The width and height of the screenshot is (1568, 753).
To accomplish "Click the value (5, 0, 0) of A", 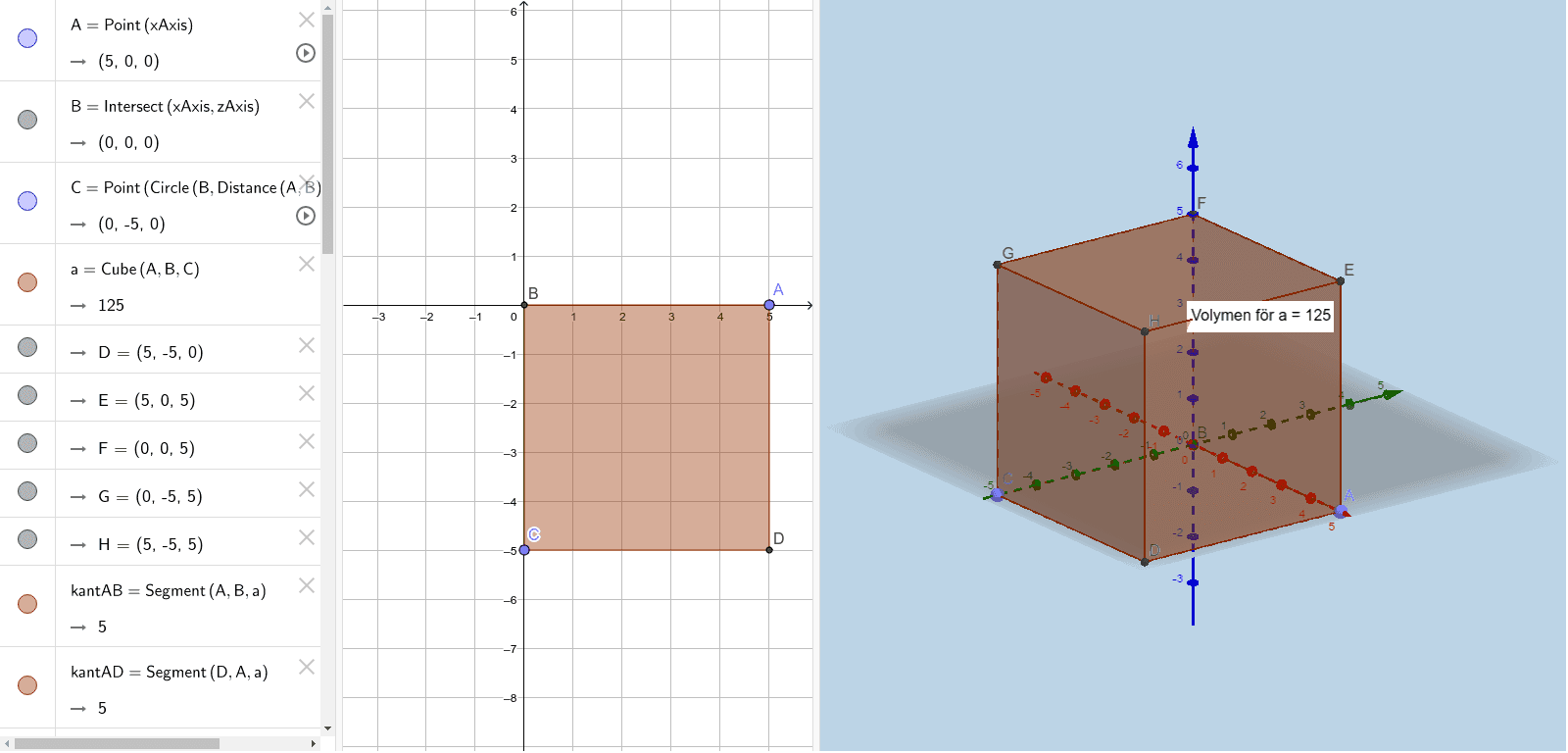I will [x=128, y=61].
